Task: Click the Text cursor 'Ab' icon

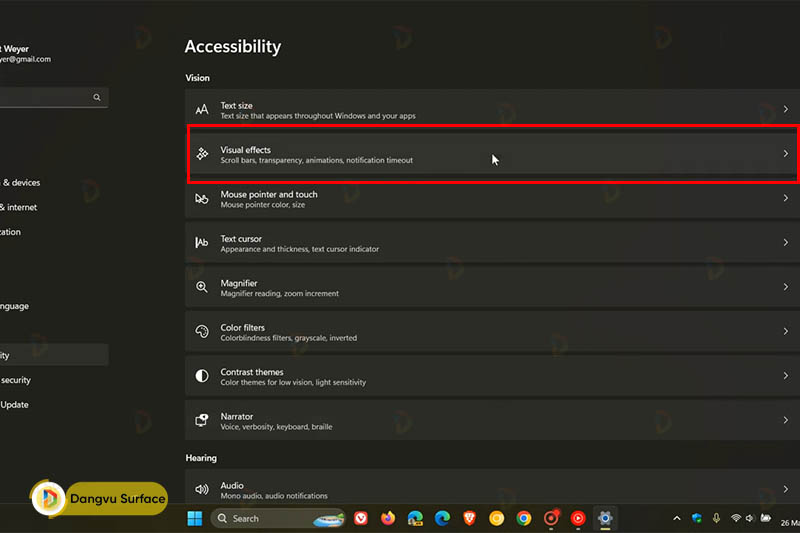Action: (202, 243)
